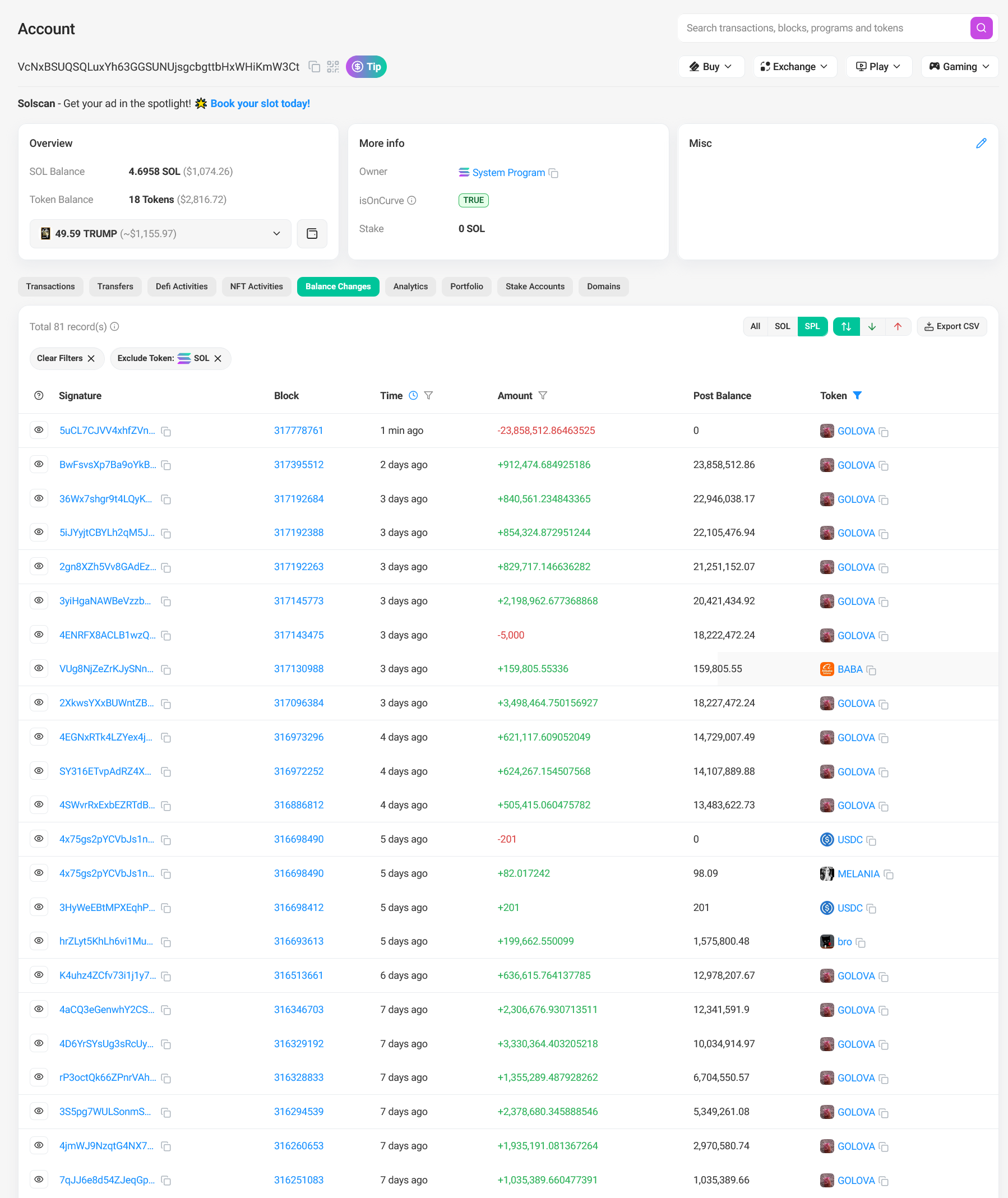The image size is (1008, 1198).
Task: Expand the 49.59 TRUMP token selector
Action: point(160,234)
